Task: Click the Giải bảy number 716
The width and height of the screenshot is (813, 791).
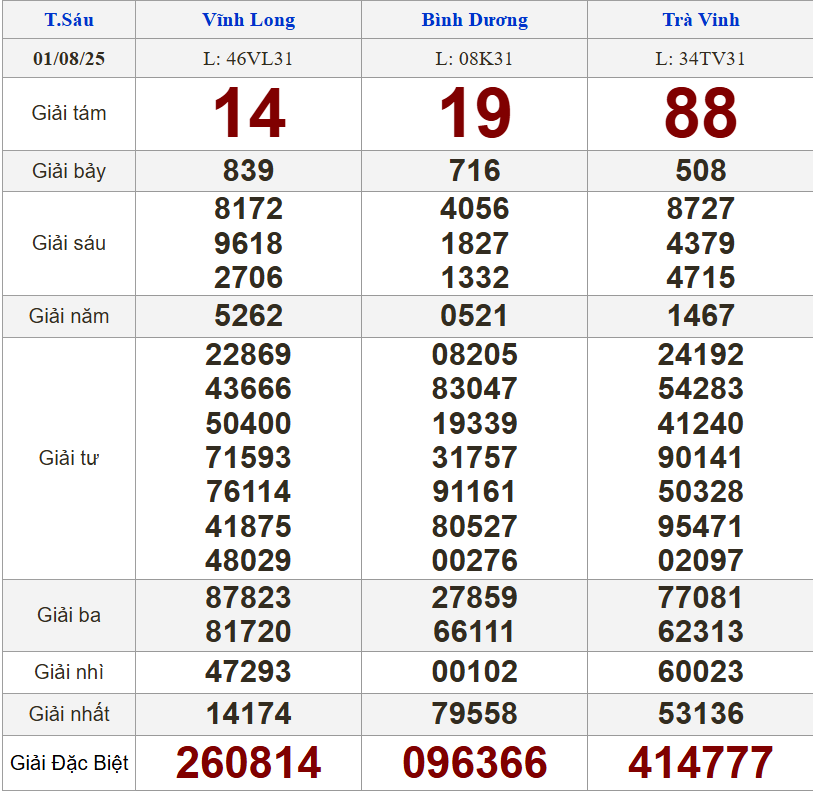Action: pos(474,170)
